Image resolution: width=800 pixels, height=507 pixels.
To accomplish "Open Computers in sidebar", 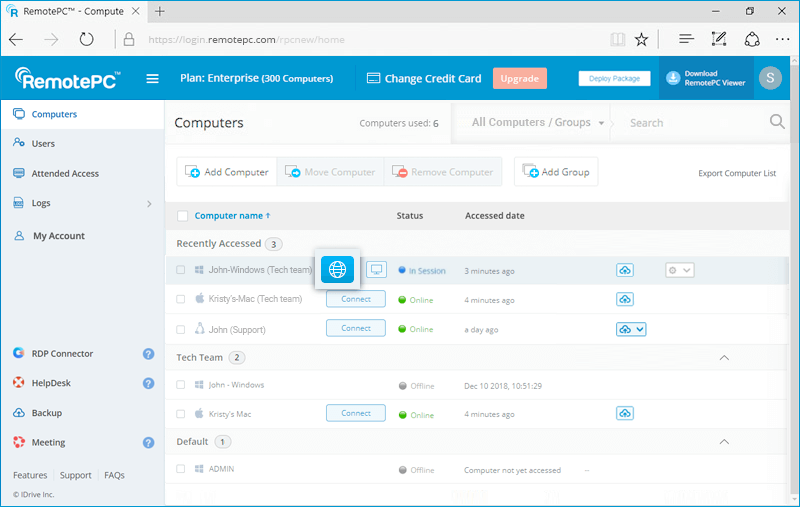I will (54, 114).
